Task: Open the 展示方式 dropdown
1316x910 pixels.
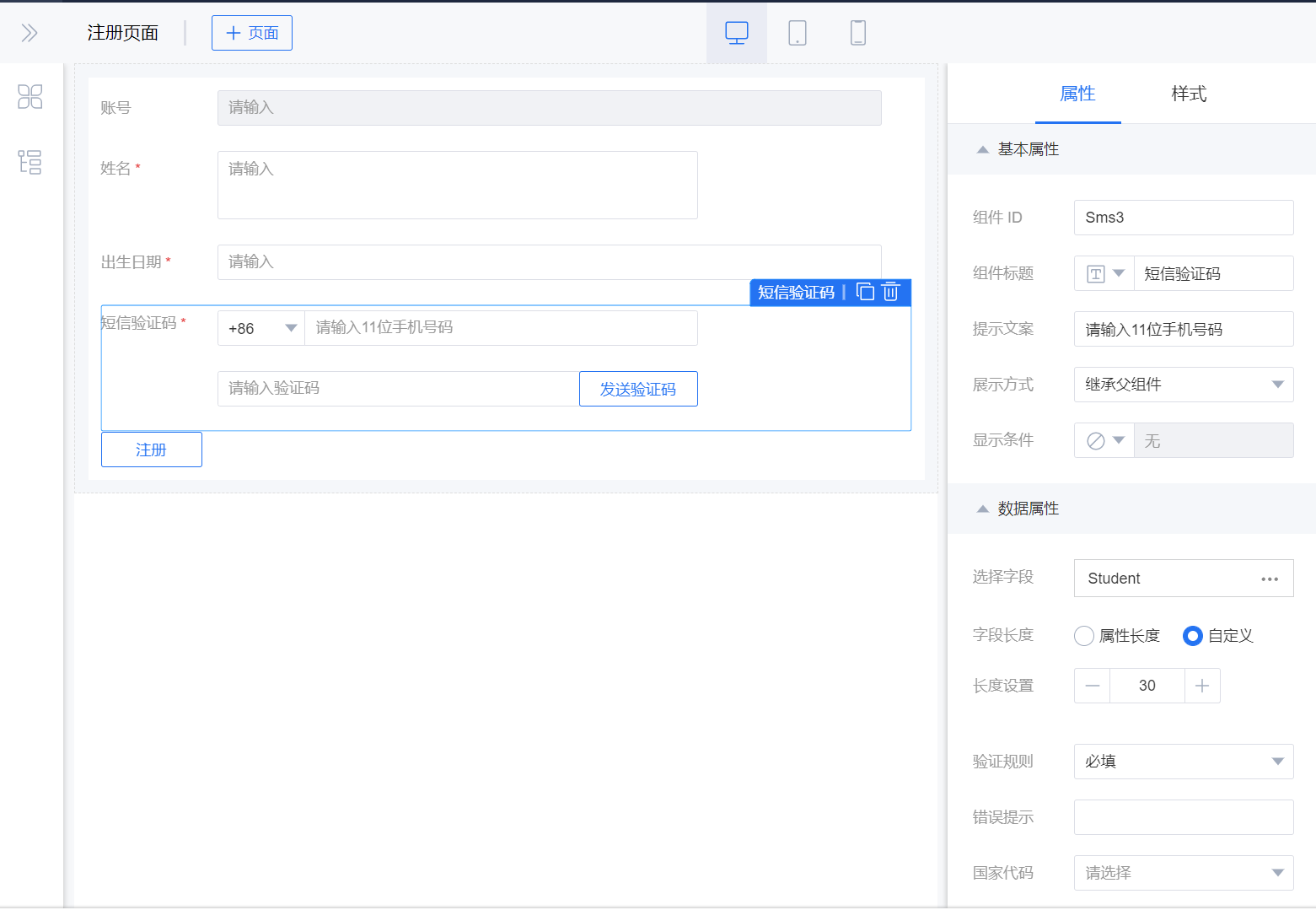Action: point(1184,385)
